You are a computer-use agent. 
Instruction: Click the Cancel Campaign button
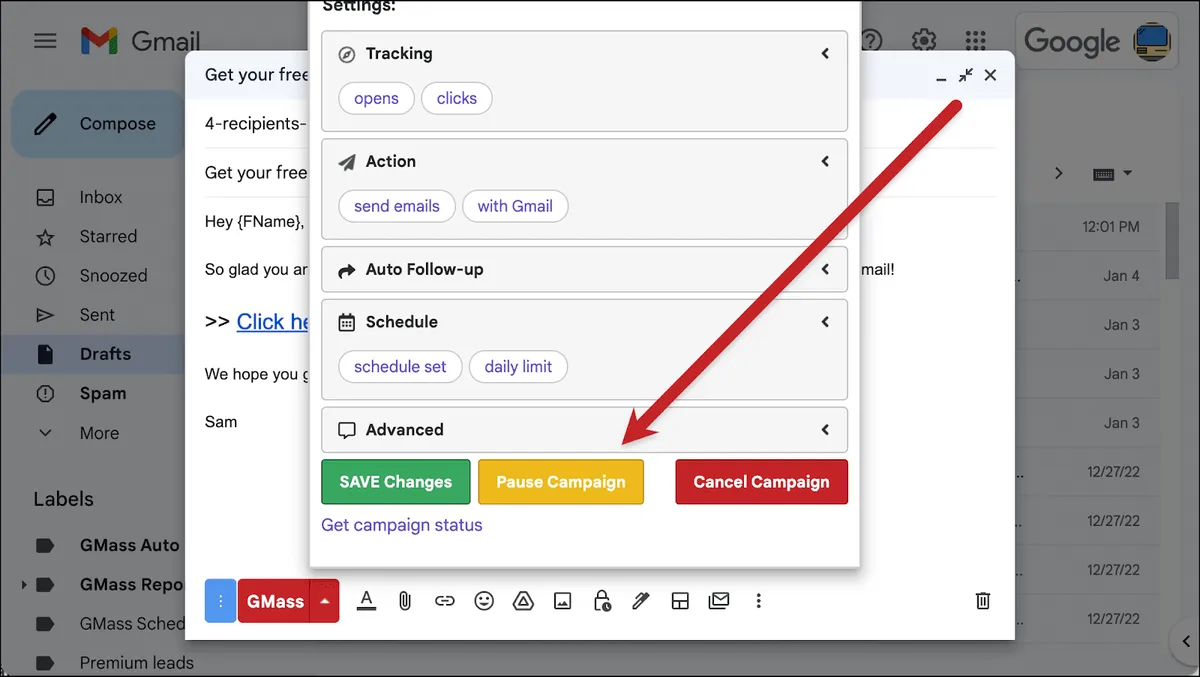pos(761,482)
